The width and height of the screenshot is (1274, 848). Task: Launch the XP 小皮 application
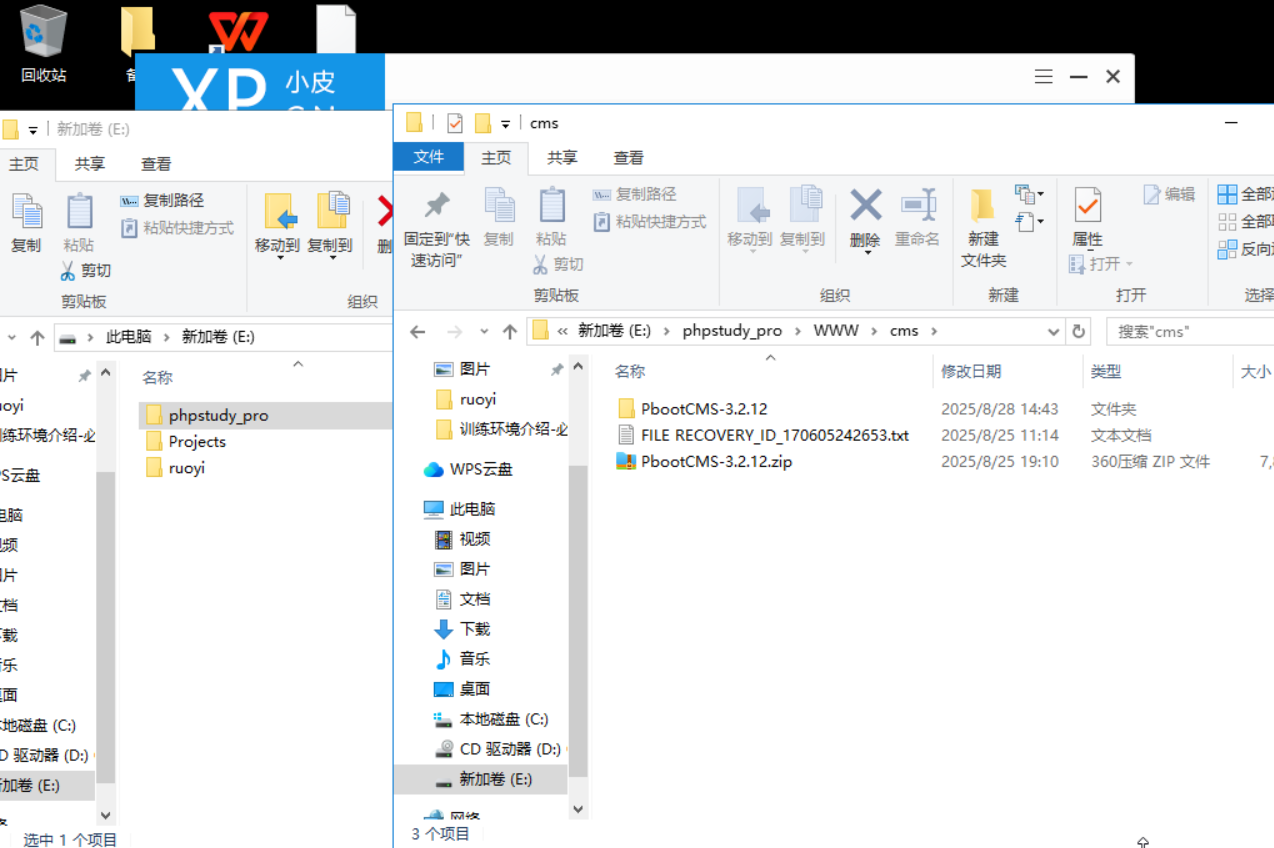(x=260, y=85)
